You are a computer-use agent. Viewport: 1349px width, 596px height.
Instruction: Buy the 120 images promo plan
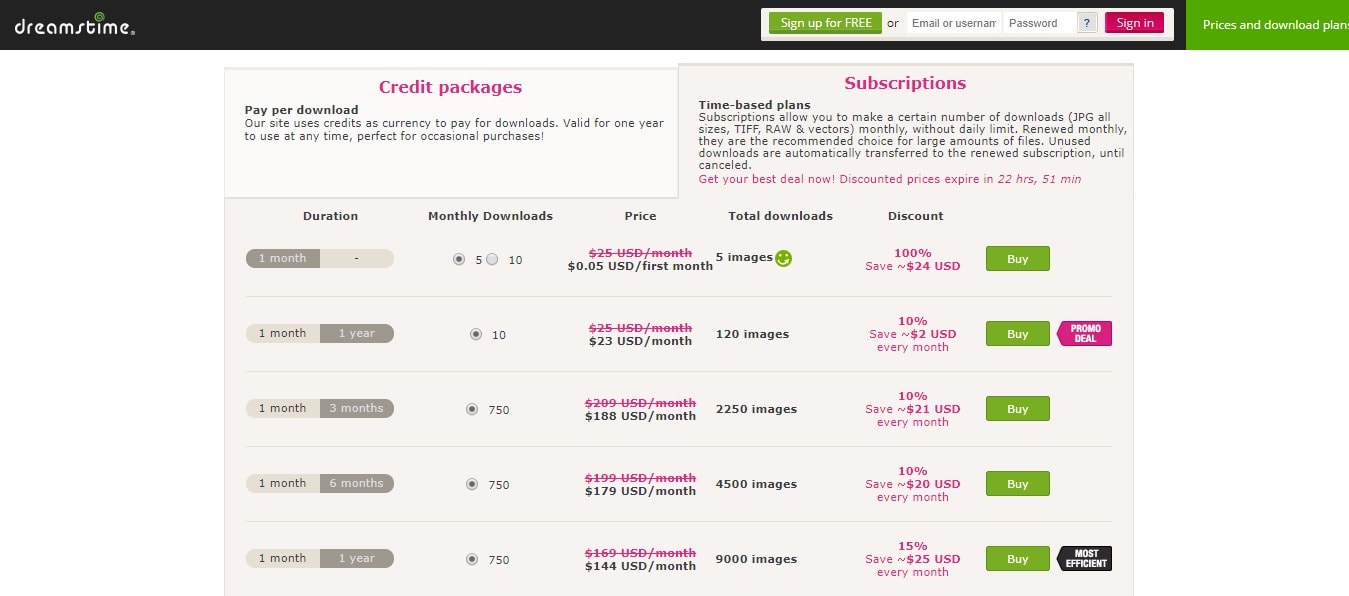pyautogui.click(x=1017, y=333)
